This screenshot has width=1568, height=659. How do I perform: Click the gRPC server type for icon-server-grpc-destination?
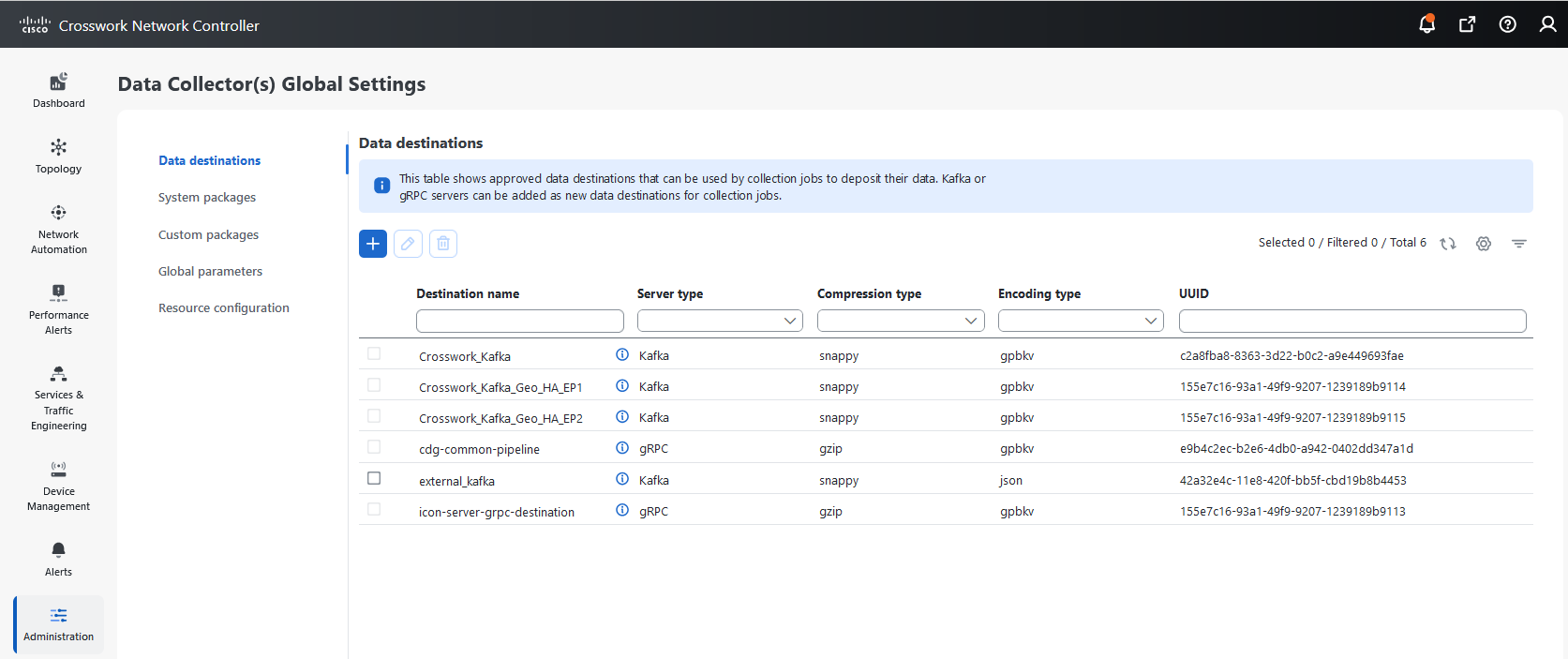tap(653, 511)
